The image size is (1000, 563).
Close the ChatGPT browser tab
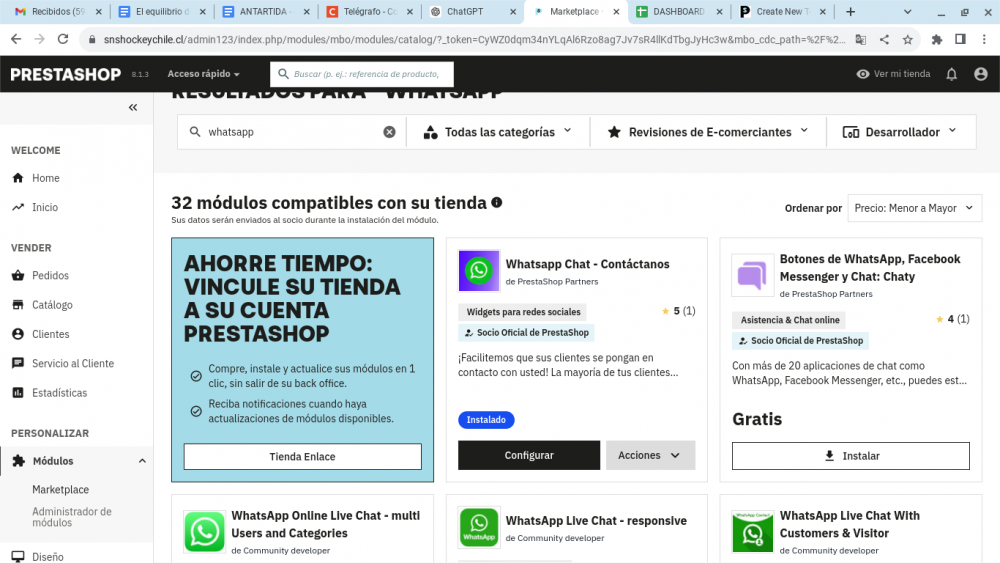(x=513, y=11)
